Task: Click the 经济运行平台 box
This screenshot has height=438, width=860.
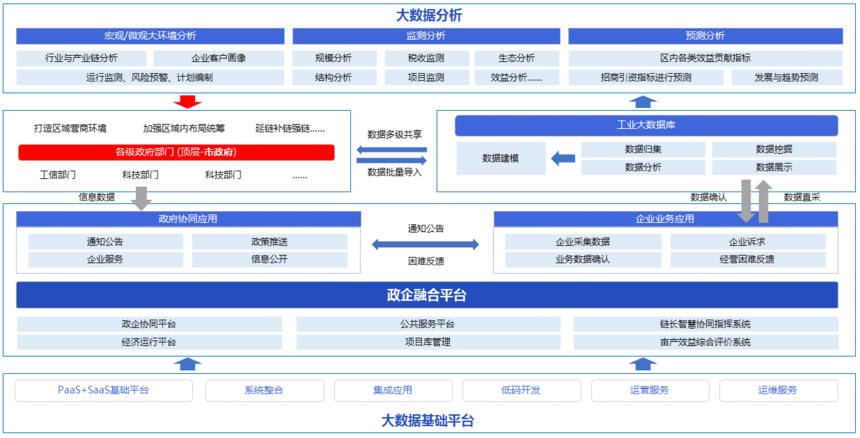Action: tap(149, 342)
